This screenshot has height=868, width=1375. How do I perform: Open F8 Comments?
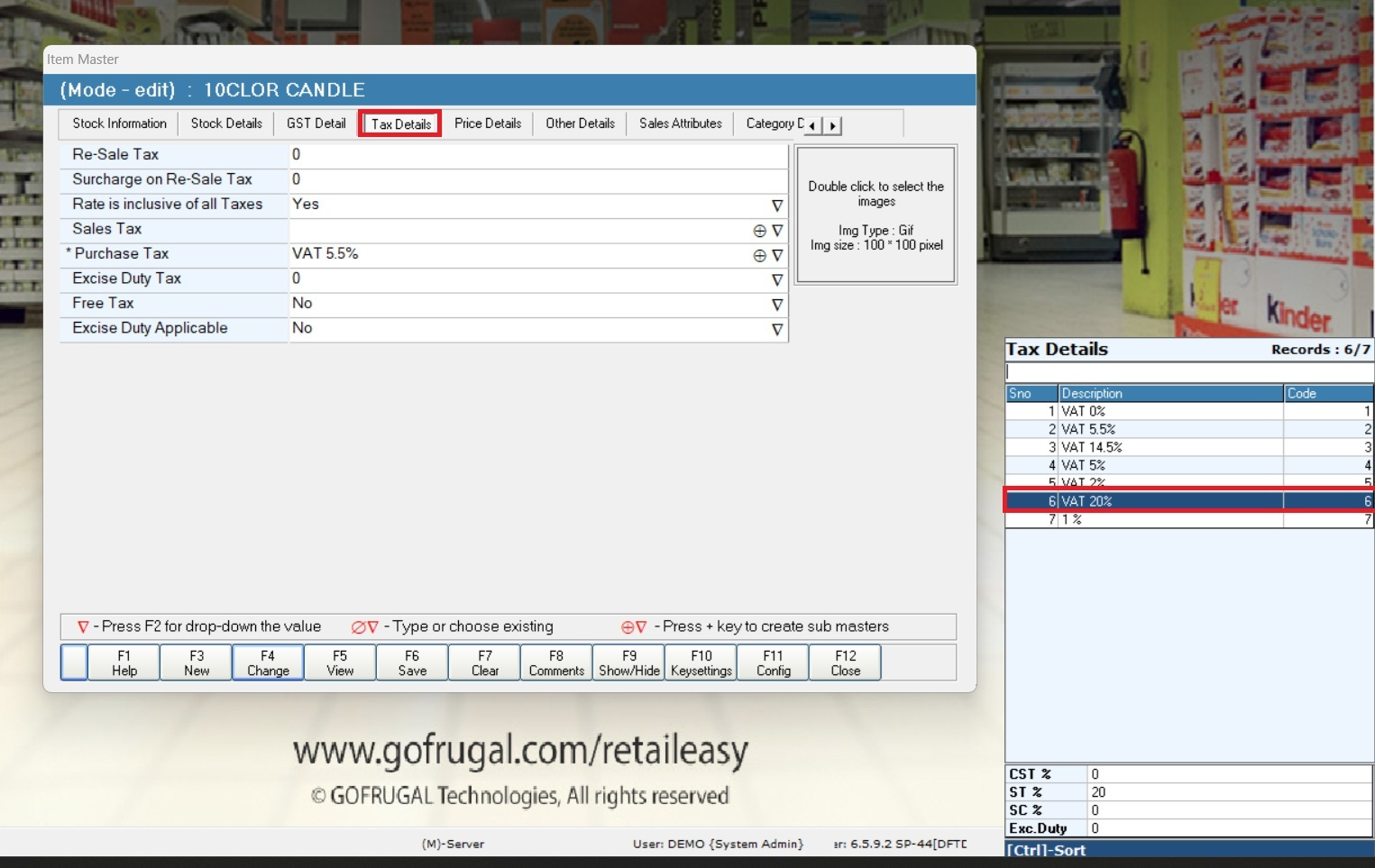(556, 662)
